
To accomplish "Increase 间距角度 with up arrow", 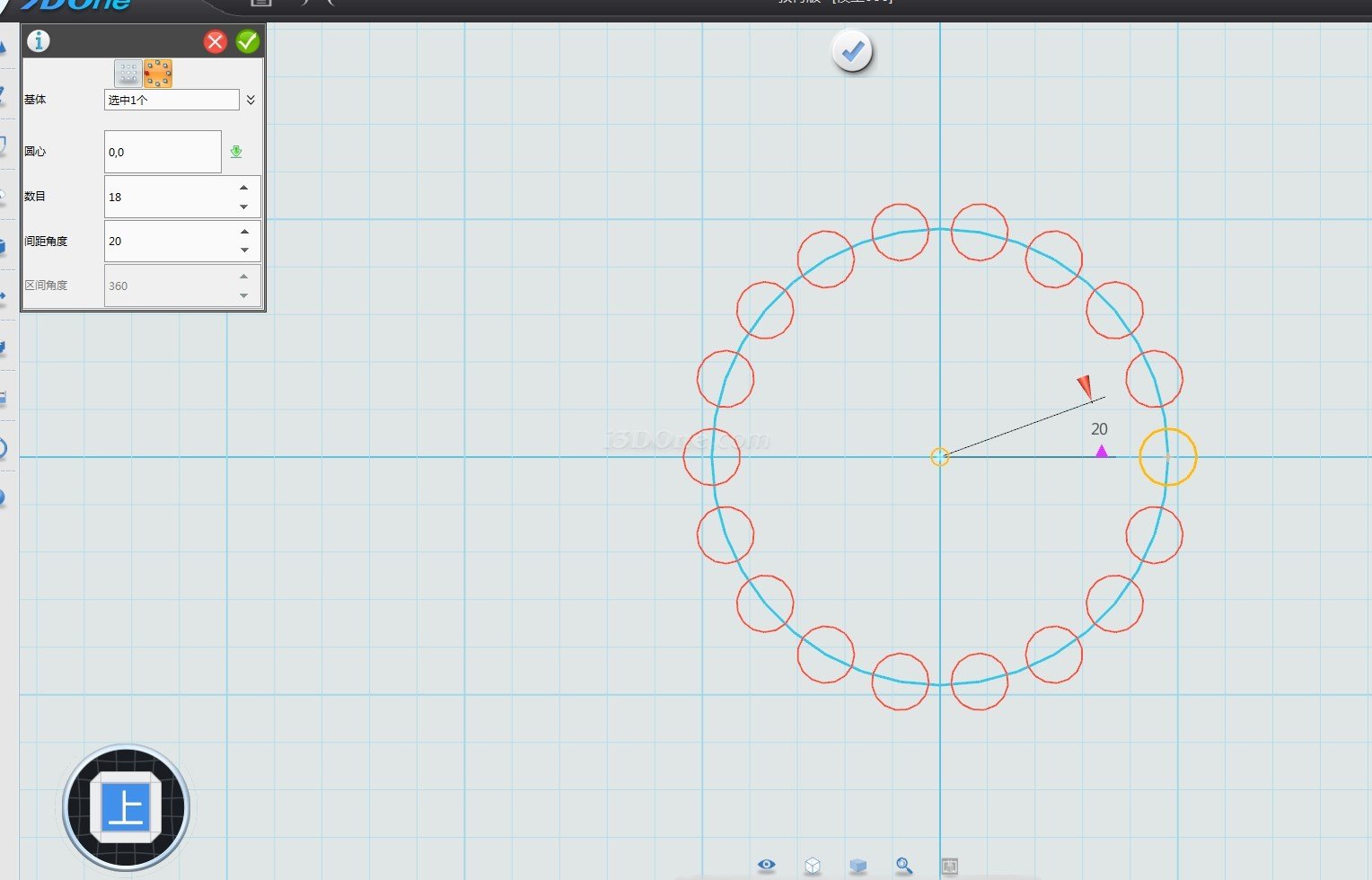I will tap(244, 232).
